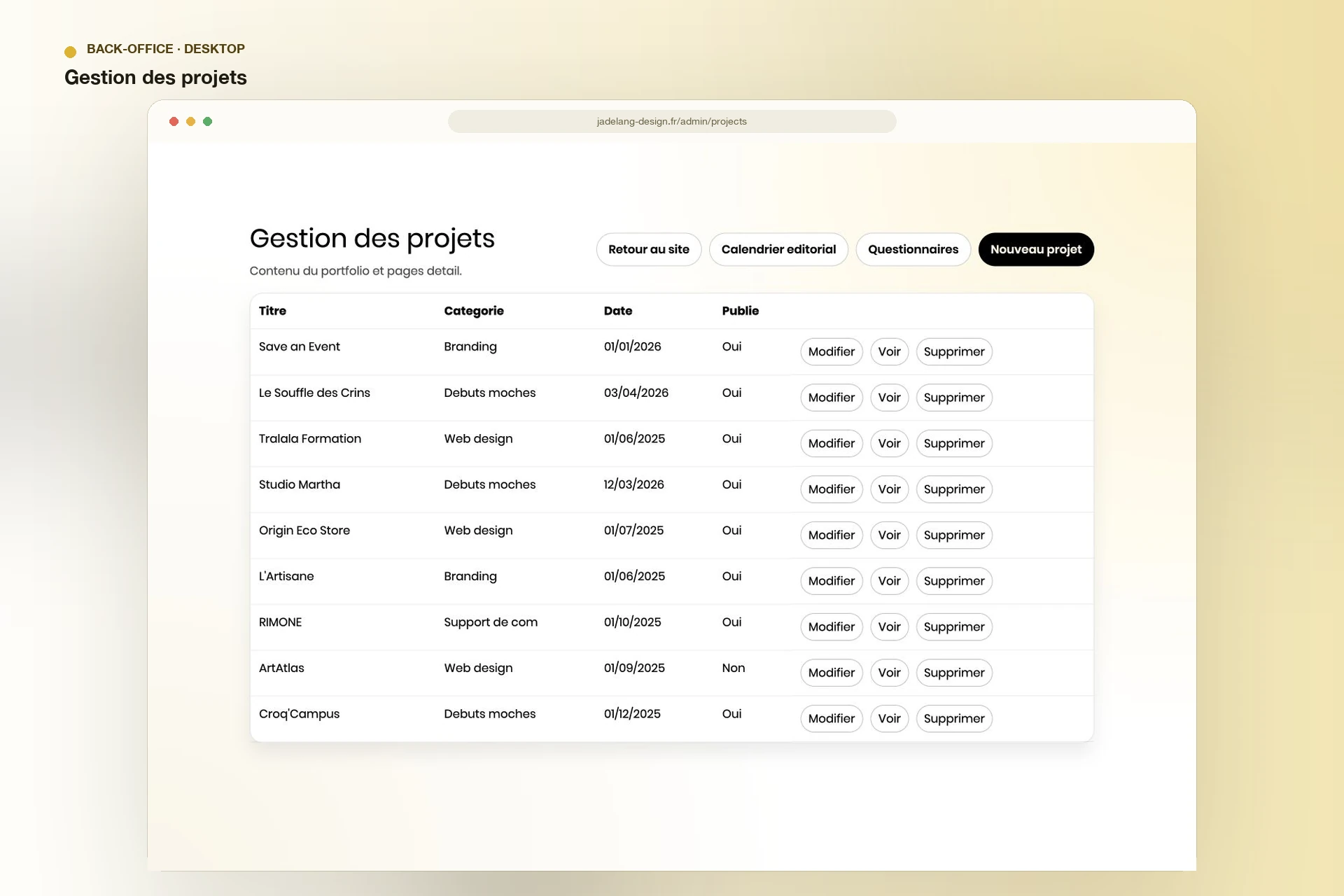Modify the Studio Martha project
Image resolution: width=1344 pixels, height=896 pixels.
832,489
